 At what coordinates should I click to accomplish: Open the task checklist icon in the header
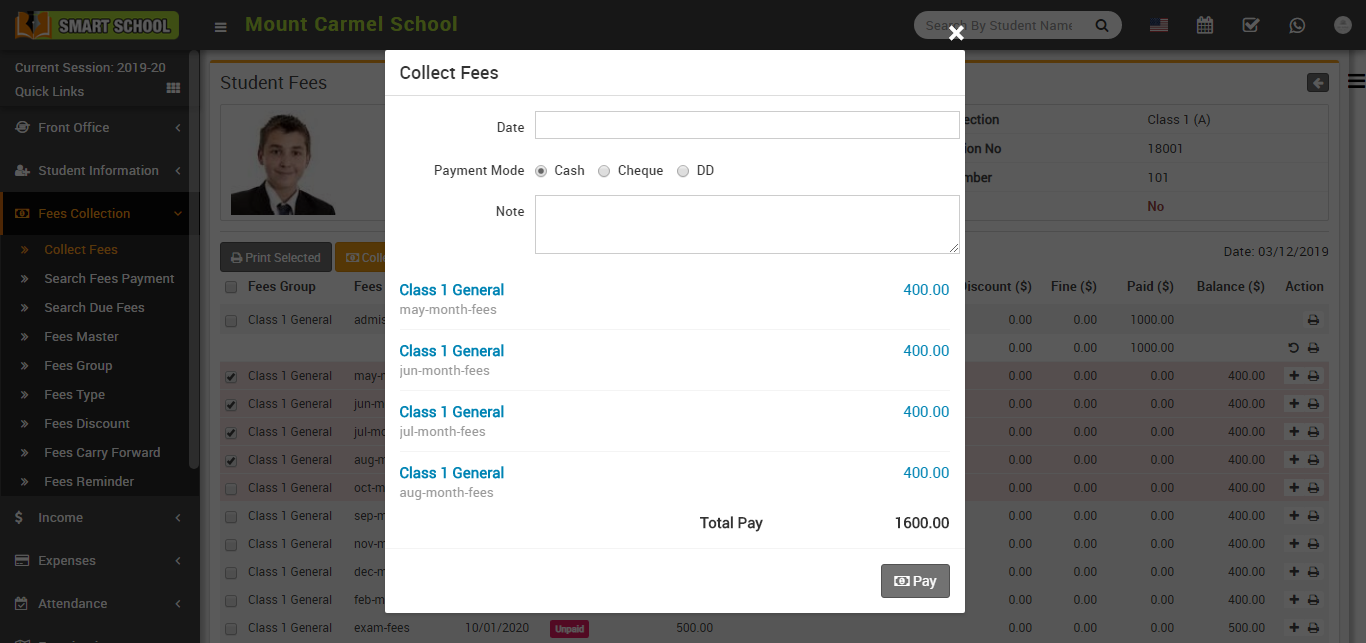[x=1250, y=26]
